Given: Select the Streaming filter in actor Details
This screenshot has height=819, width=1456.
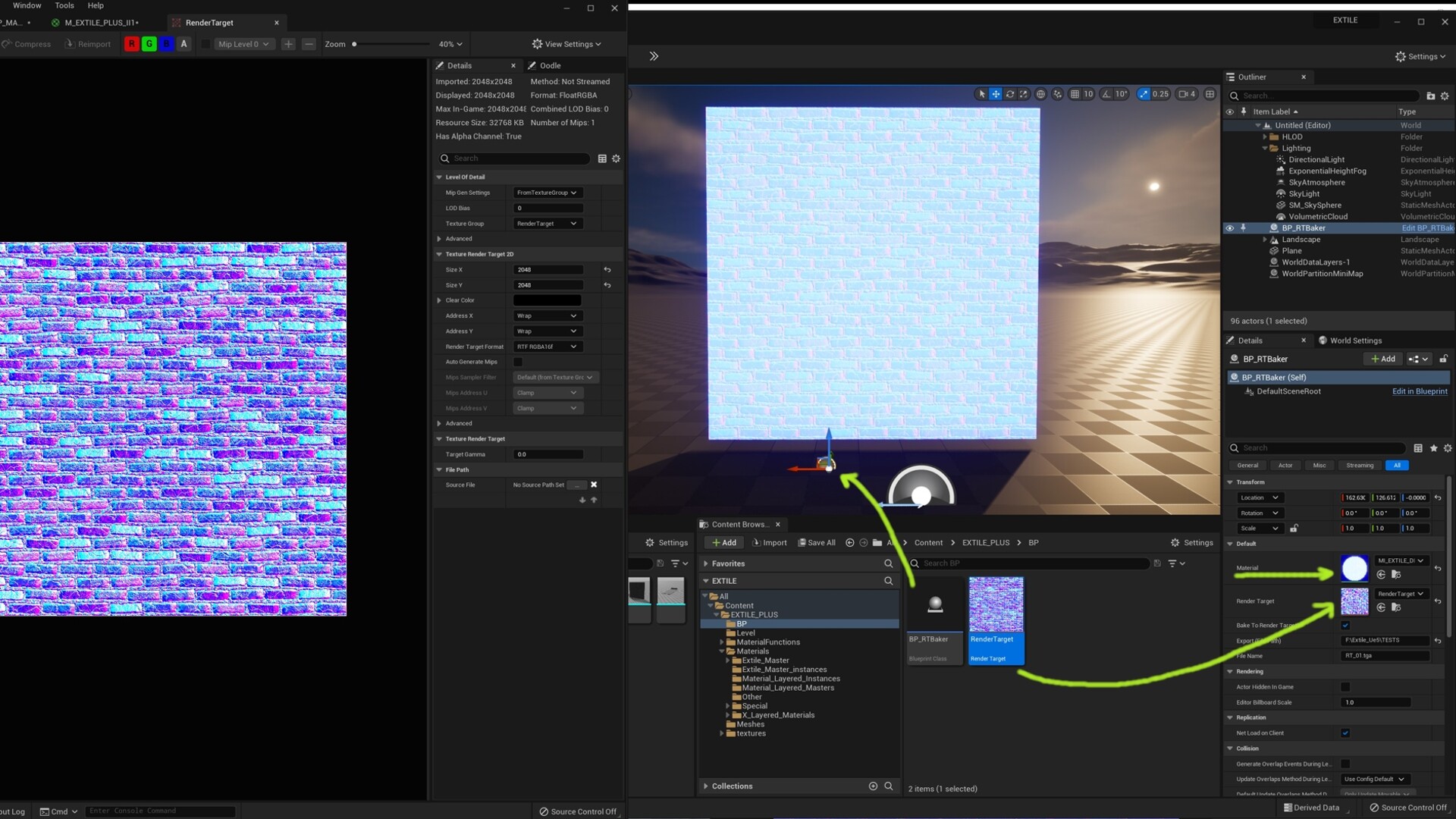Looking at the screenshot, I should tap(1360, 465).
